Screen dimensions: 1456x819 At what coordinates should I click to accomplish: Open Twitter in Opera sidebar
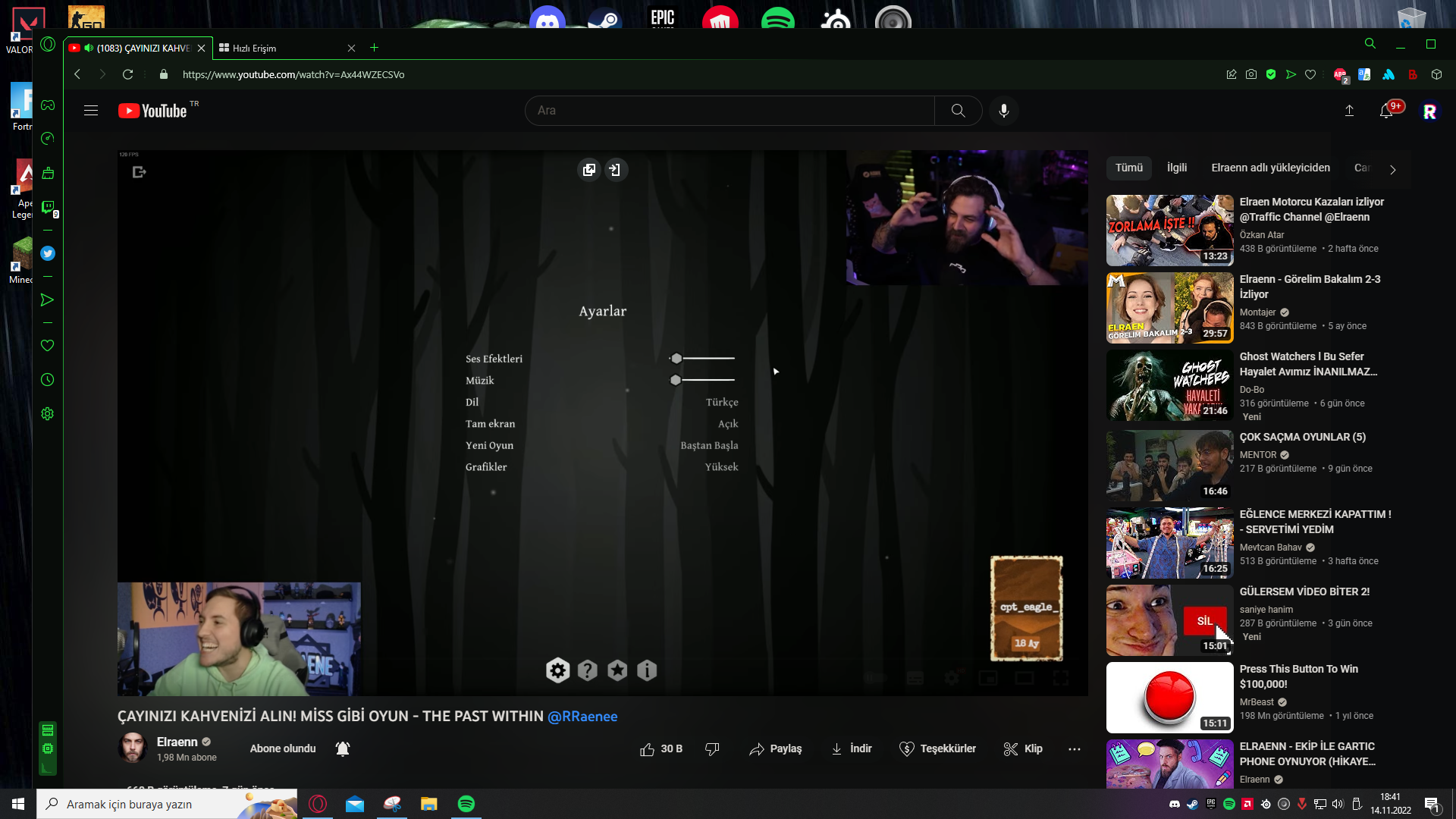(x=48, y=253)
